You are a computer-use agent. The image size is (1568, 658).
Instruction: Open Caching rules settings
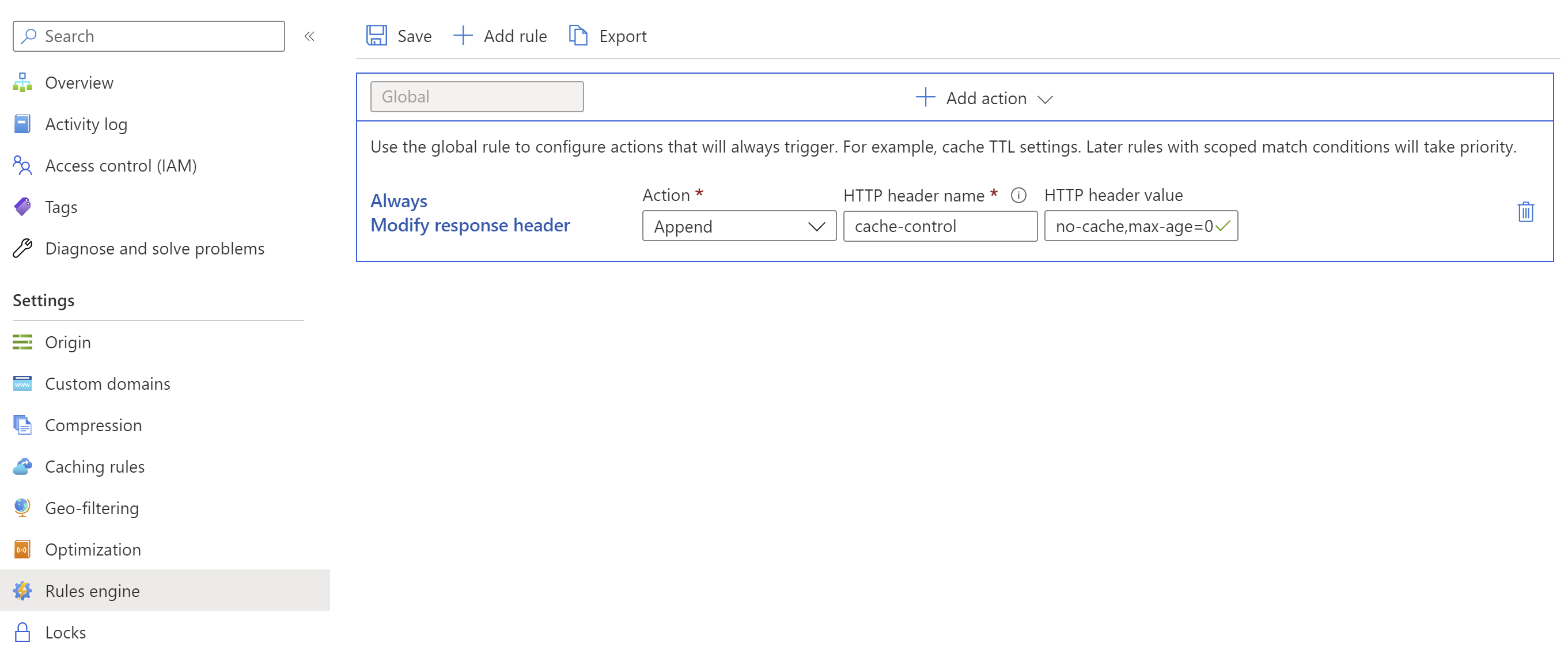pyautogui.click(x=95, y=466)
